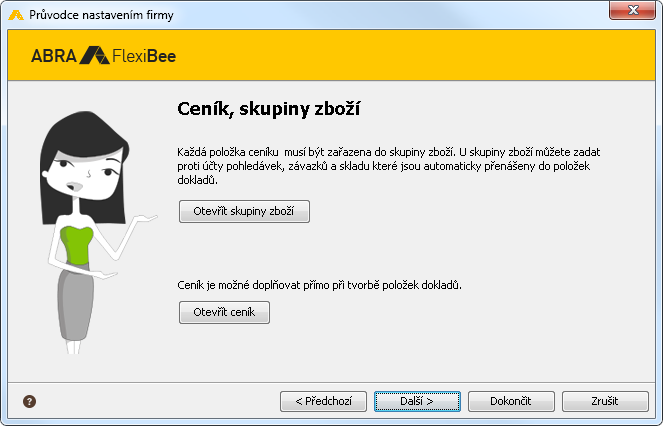Open the price list with Otevřít ceník

click(224, 312)
